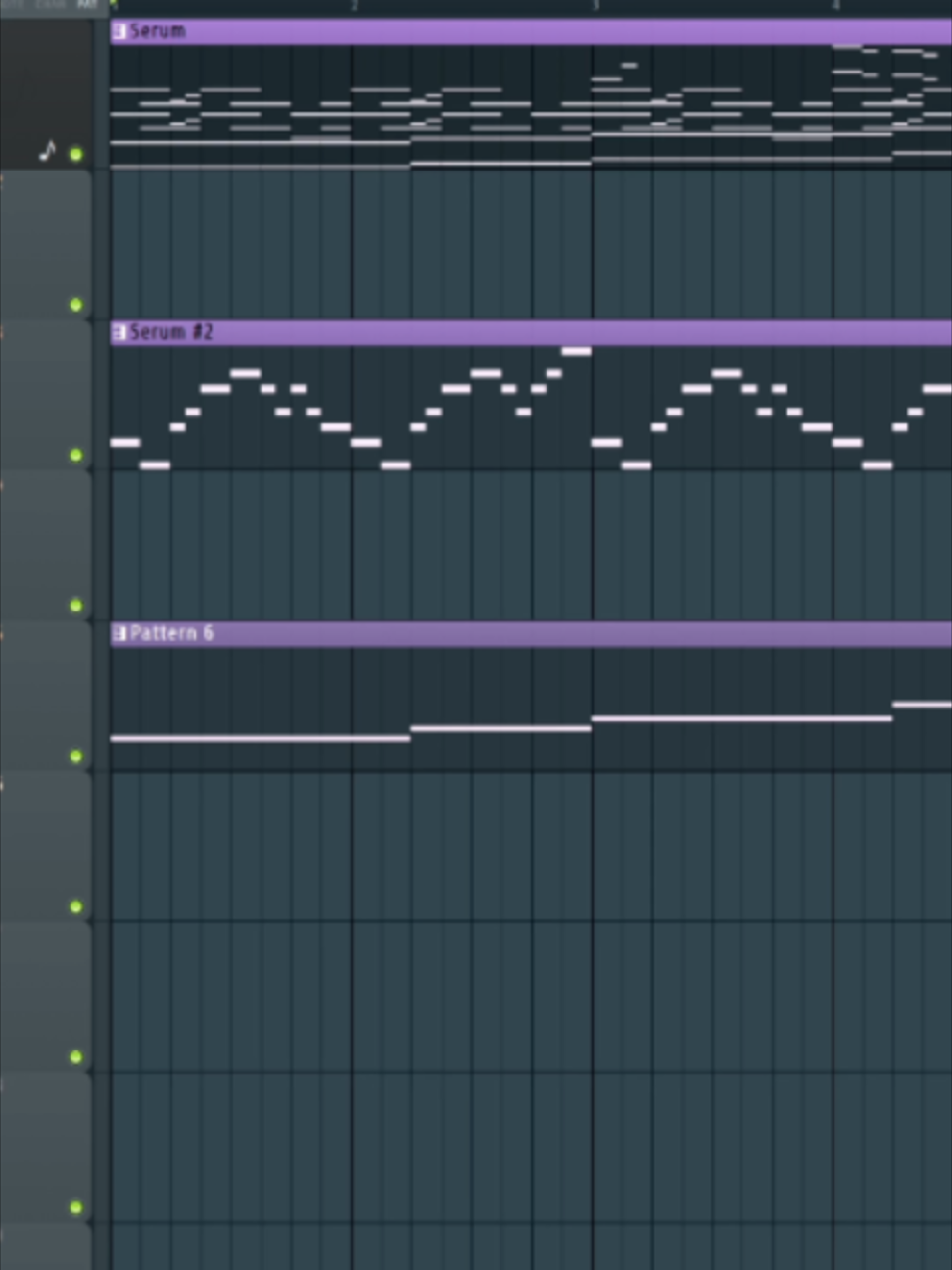Select the track header of the Pattern 6 track
The width and height of the screenshot is (952, 1270).
tap(46, 696)
